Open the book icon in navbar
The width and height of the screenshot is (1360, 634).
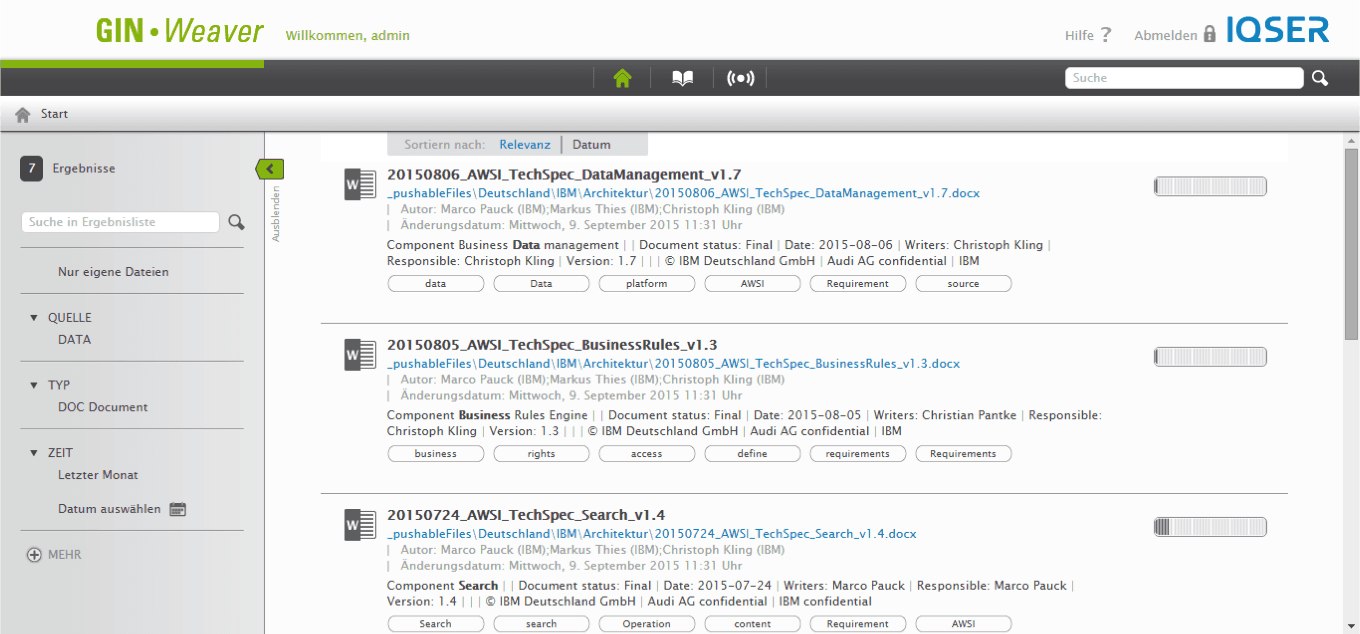pyautogui.click(x=682, y=78)
